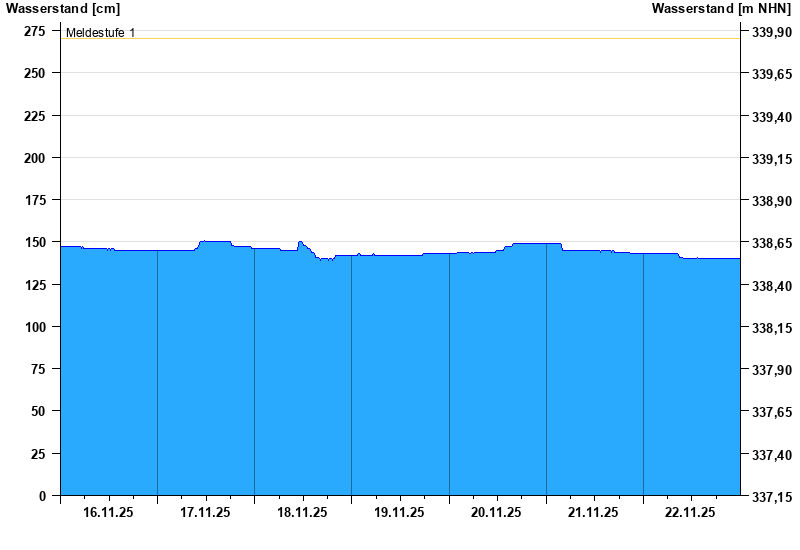
Task: Click the 339,90 value on the right axis
Action: click(x=770, y=32)
